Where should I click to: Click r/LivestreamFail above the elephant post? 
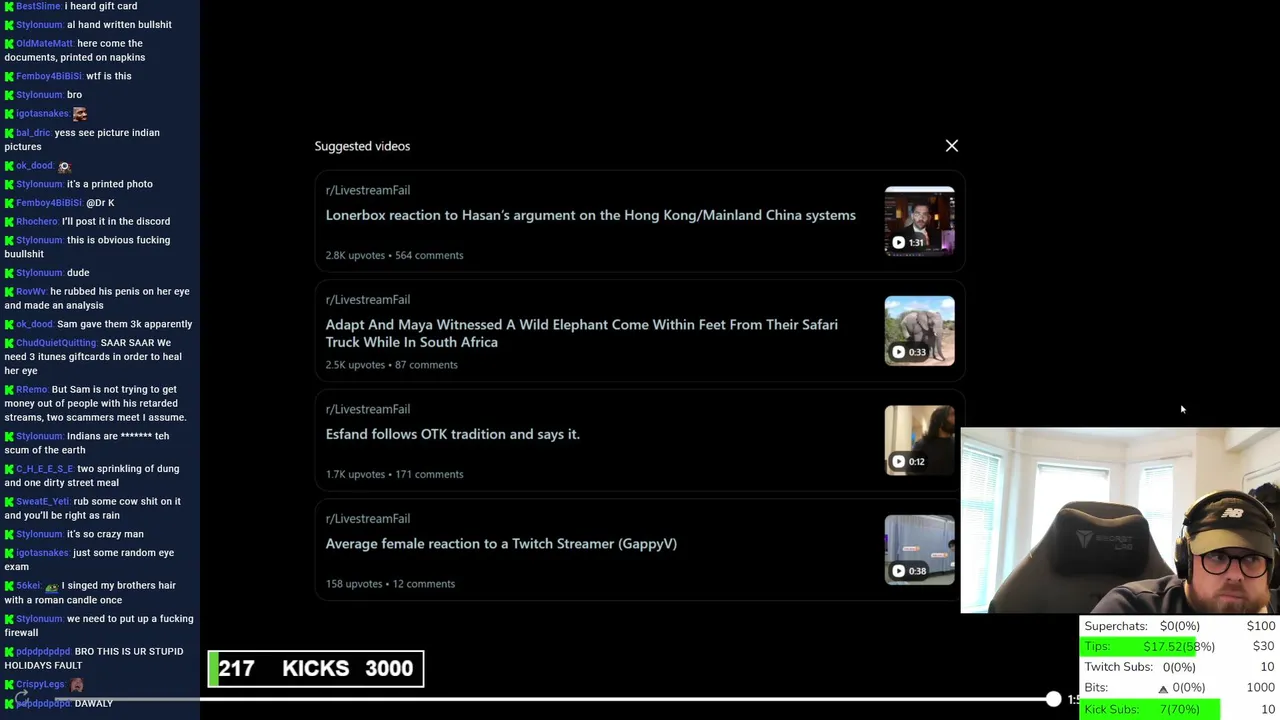pyautogui.click(x=367, y=300)
